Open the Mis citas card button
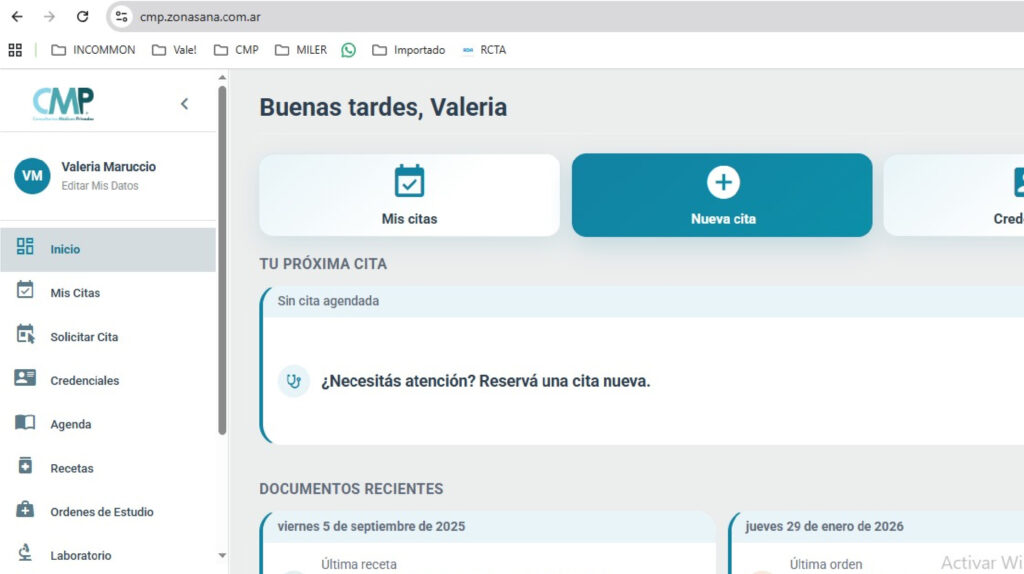The image size is (1024, 574). [x=409, y=195]
